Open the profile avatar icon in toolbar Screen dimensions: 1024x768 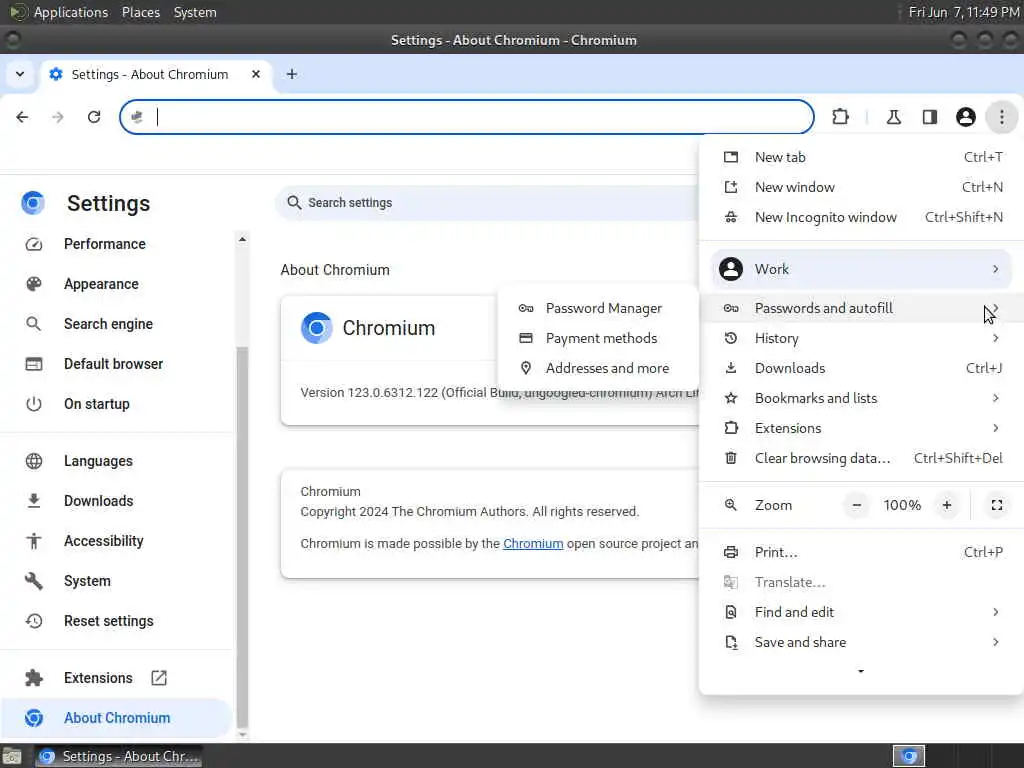click(966, 117)
